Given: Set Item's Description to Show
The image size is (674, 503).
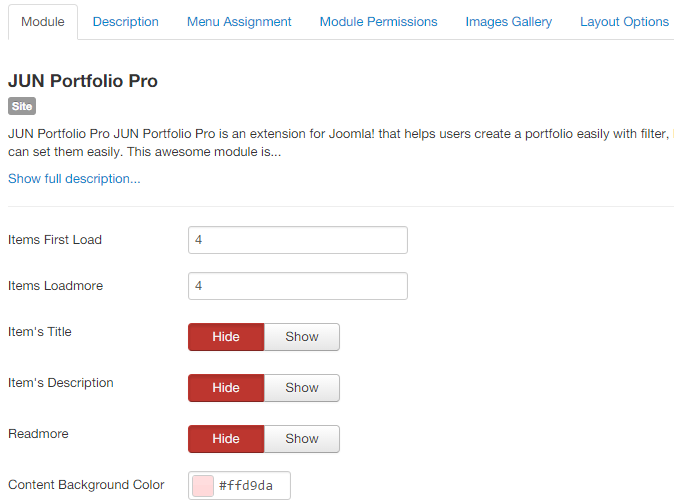Looking at the screenshot, I should [302, 388].
